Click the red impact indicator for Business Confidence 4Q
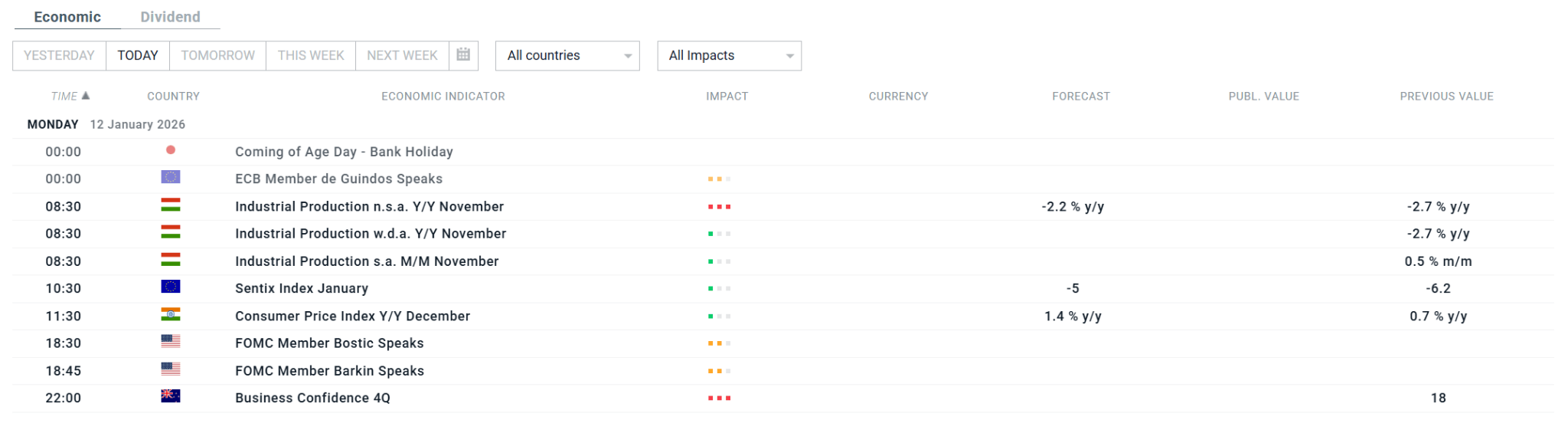This screenshot has height=443, width=1568. click(719, 399)
